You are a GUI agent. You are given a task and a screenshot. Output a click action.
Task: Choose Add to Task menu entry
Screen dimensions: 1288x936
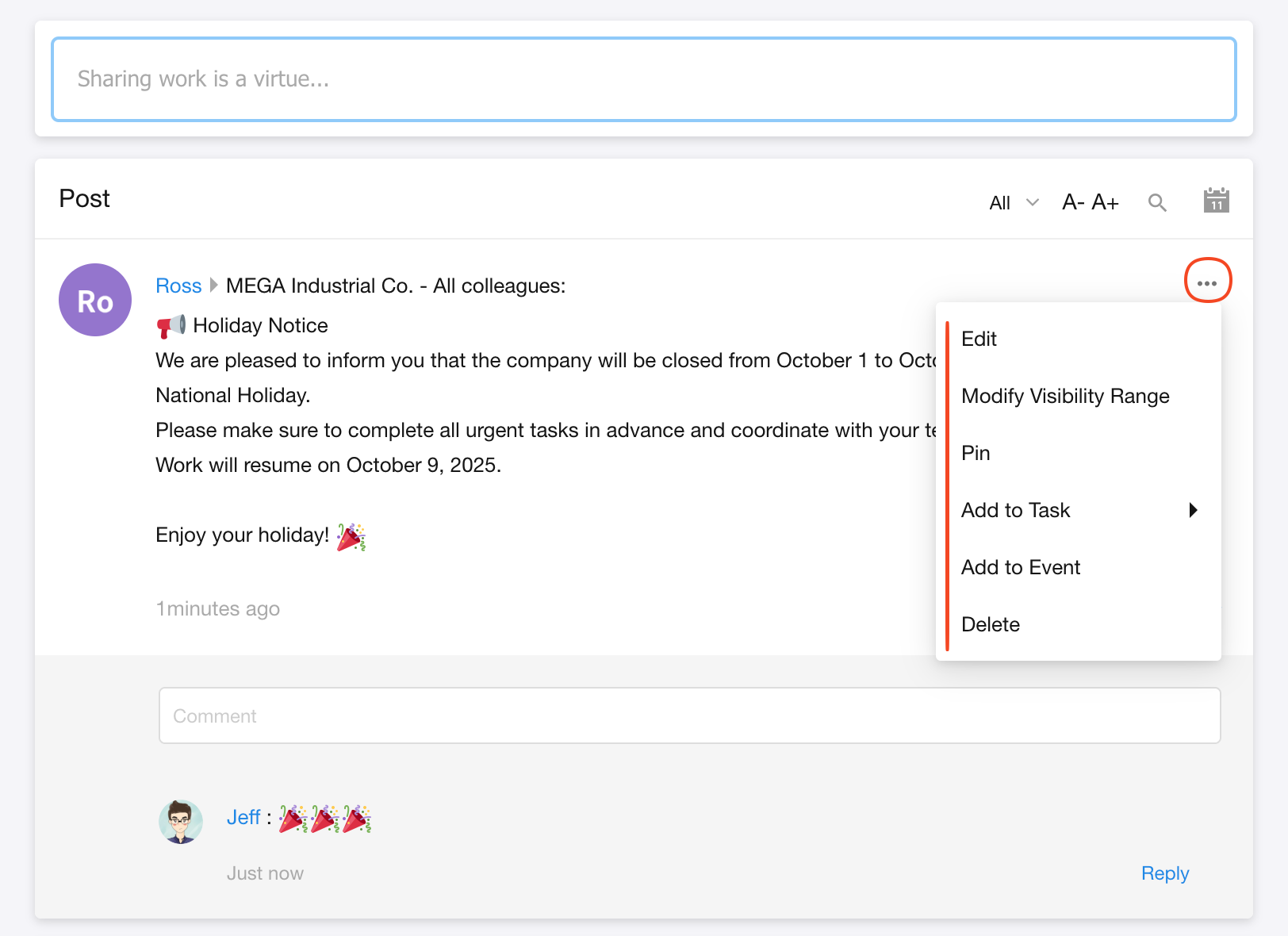(x=1015, y=510)
